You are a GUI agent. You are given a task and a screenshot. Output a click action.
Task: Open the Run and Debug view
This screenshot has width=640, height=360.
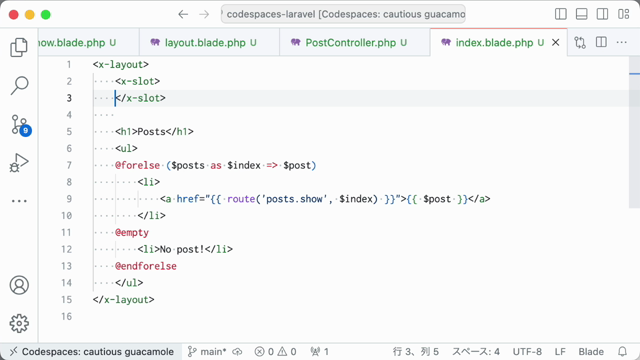19,162
